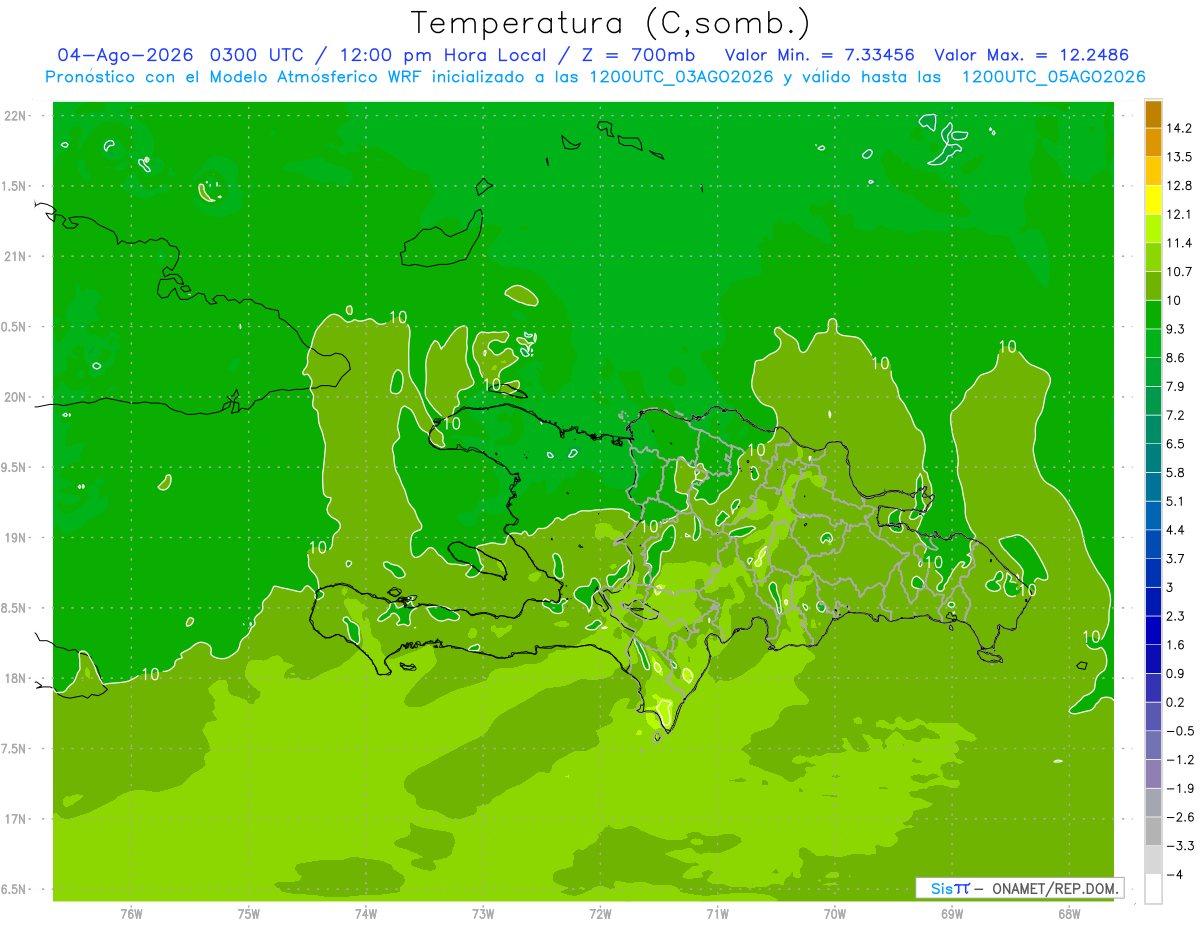Screen dimensions: 1200x927
Task: Click the '70W' longitude axis label
Action: coord(834,913)
